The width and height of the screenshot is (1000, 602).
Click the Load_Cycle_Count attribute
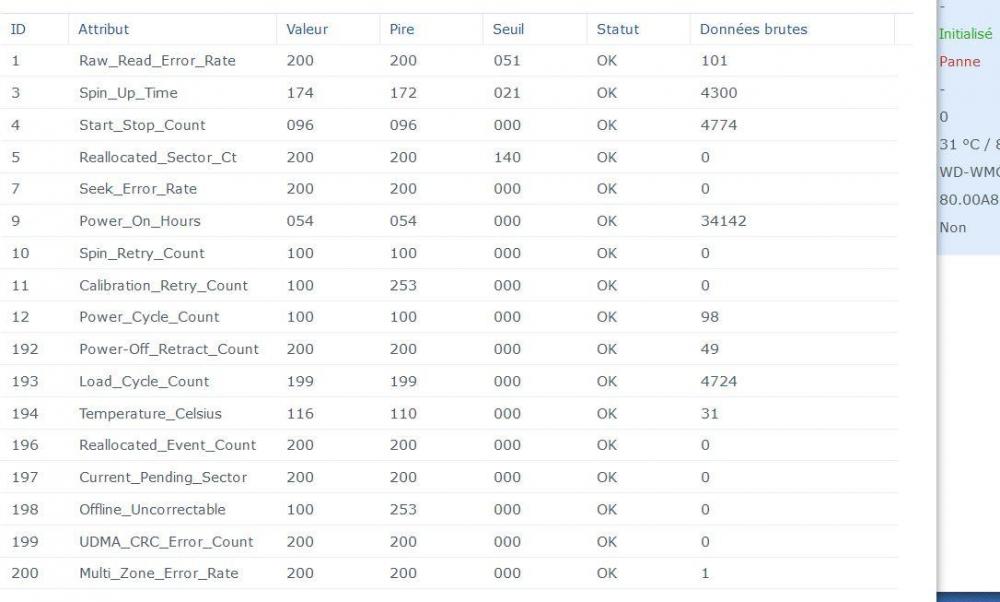[x=144, y=381]
